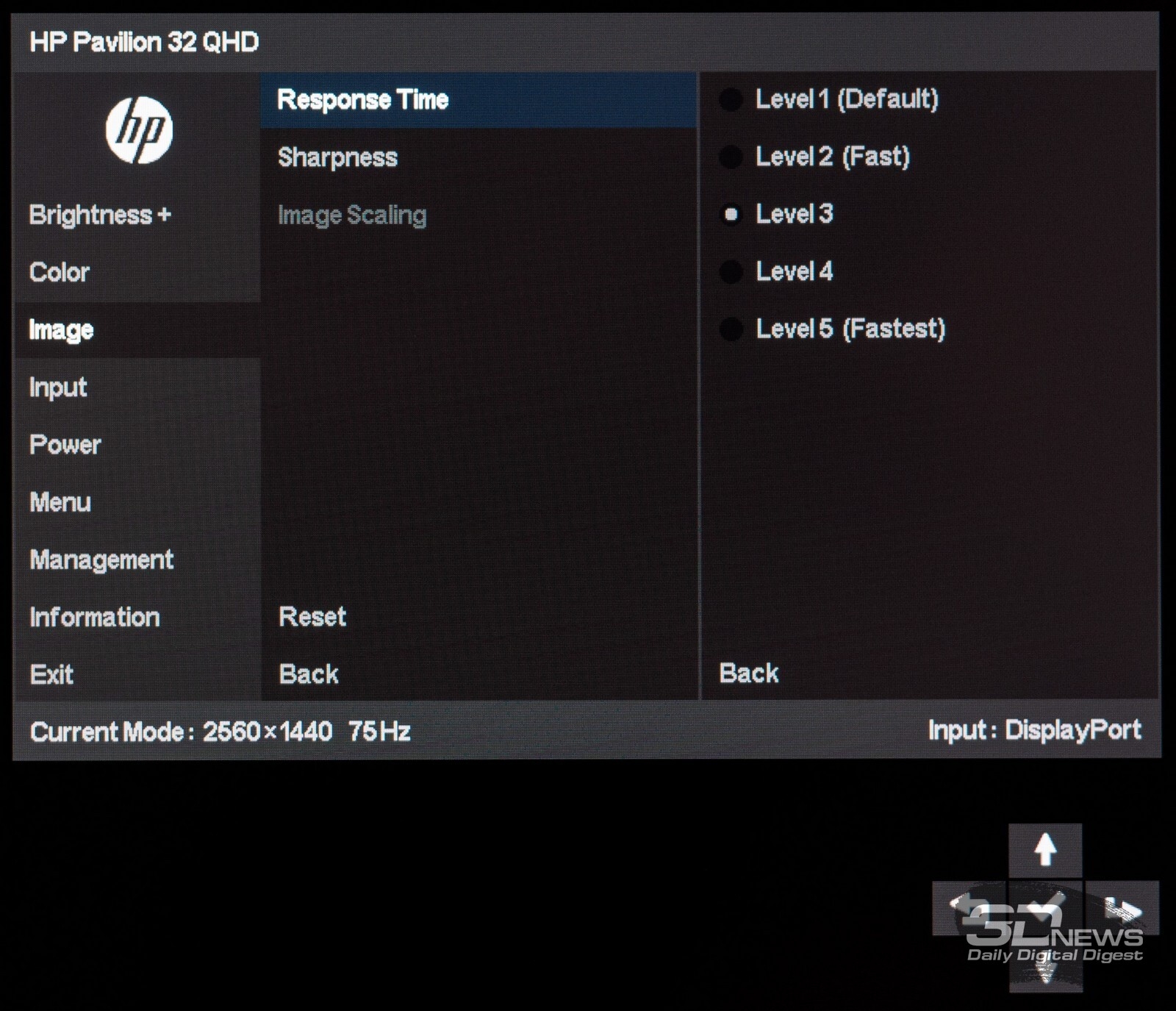Select the Response Time option
Image resolution: width=1176 pixels, height=1011 pixels.
click(x=478, y=100)
